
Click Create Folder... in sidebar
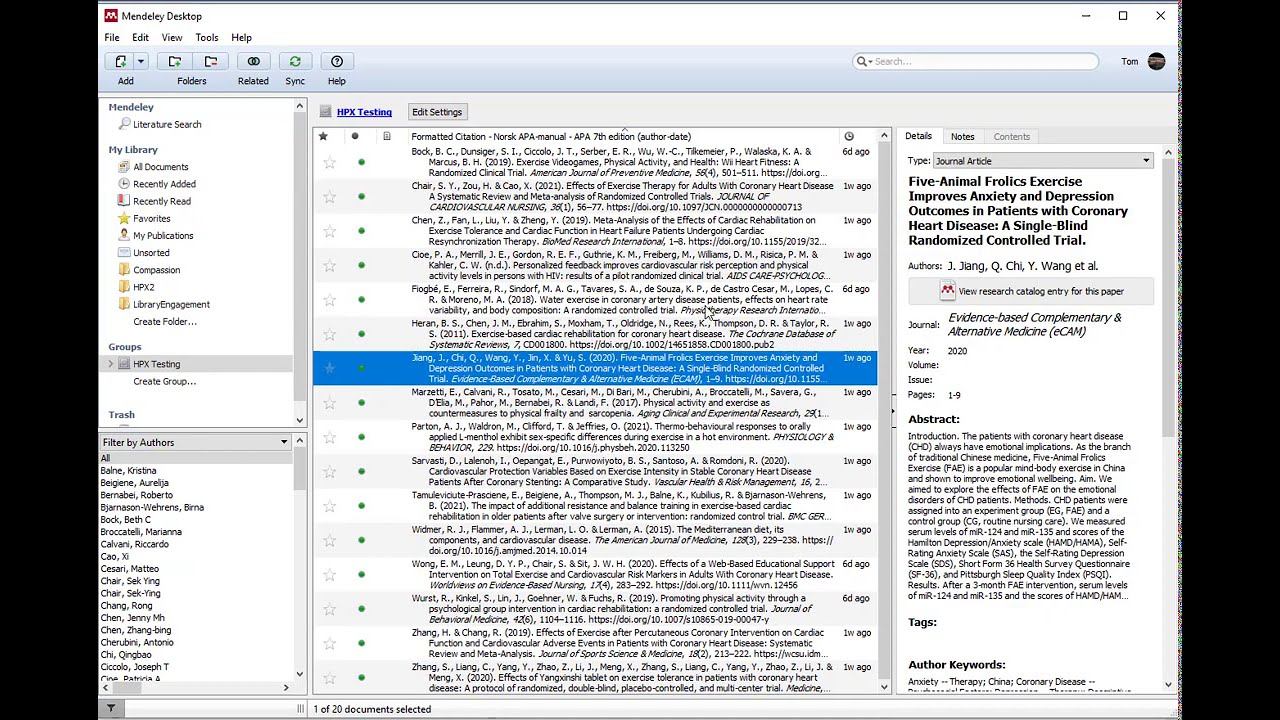[x=165, y=322]
